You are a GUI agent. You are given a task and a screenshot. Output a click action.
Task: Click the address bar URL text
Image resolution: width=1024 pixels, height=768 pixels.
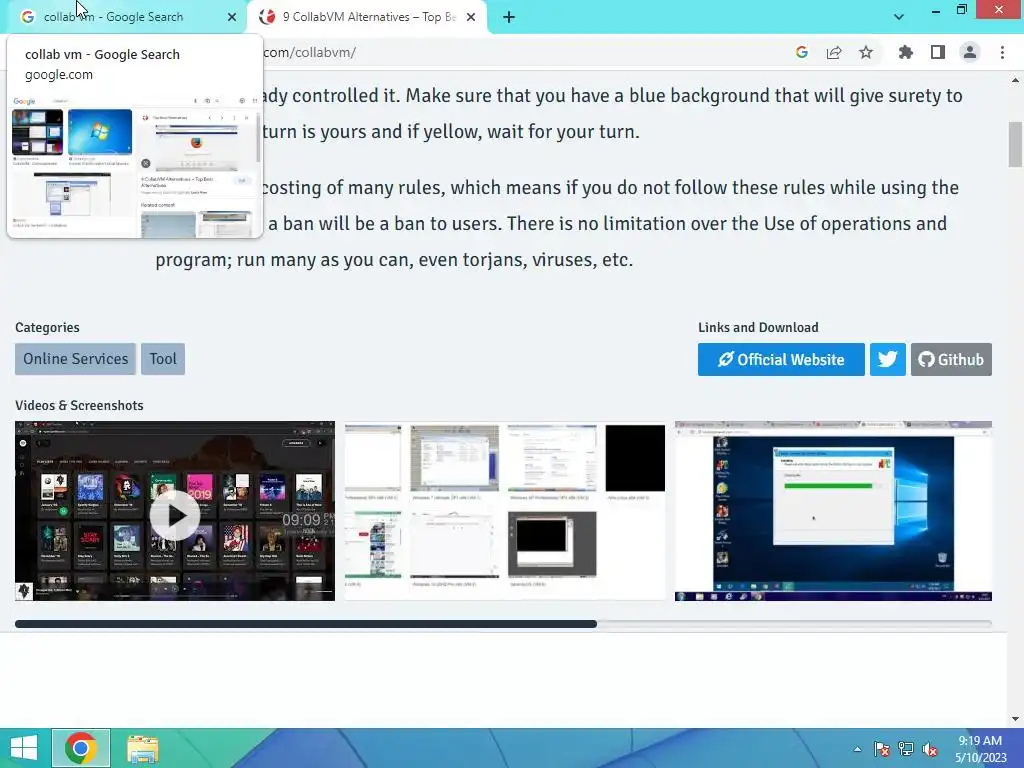pyautogui.click(x=310, y=52)
